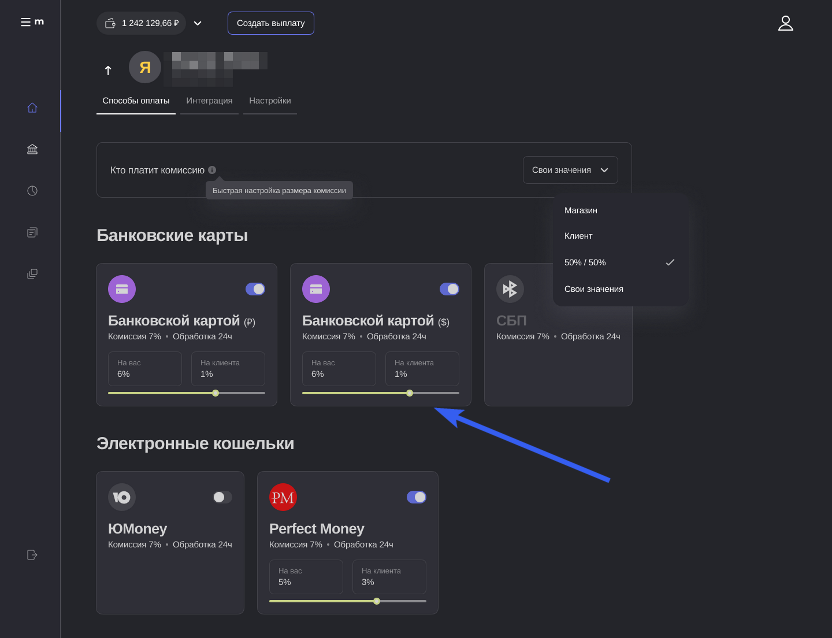
Task: Open the Свои значения commission dropdown
Action: [x=570, y=170]
